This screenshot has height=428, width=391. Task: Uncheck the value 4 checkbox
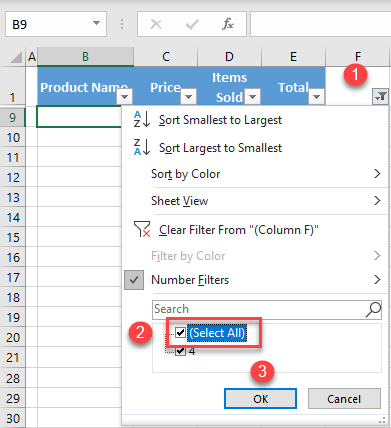click(180, 351)
